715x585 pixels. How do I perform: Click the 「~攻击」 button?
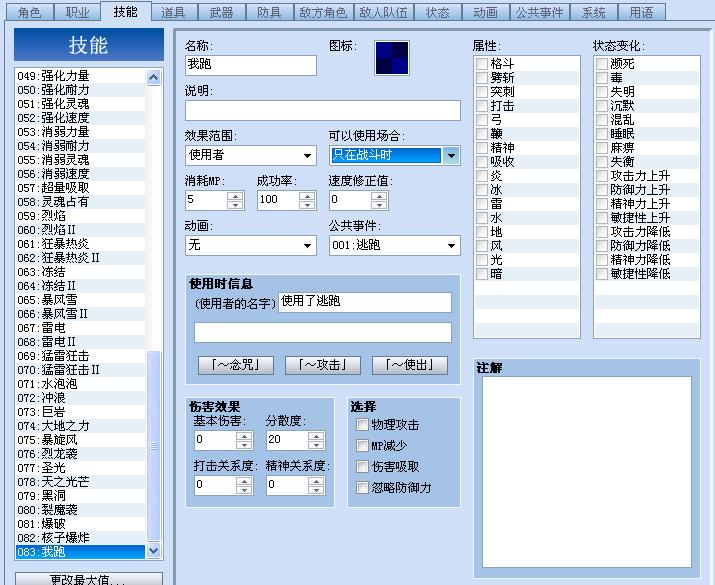(x=323, y=365)
